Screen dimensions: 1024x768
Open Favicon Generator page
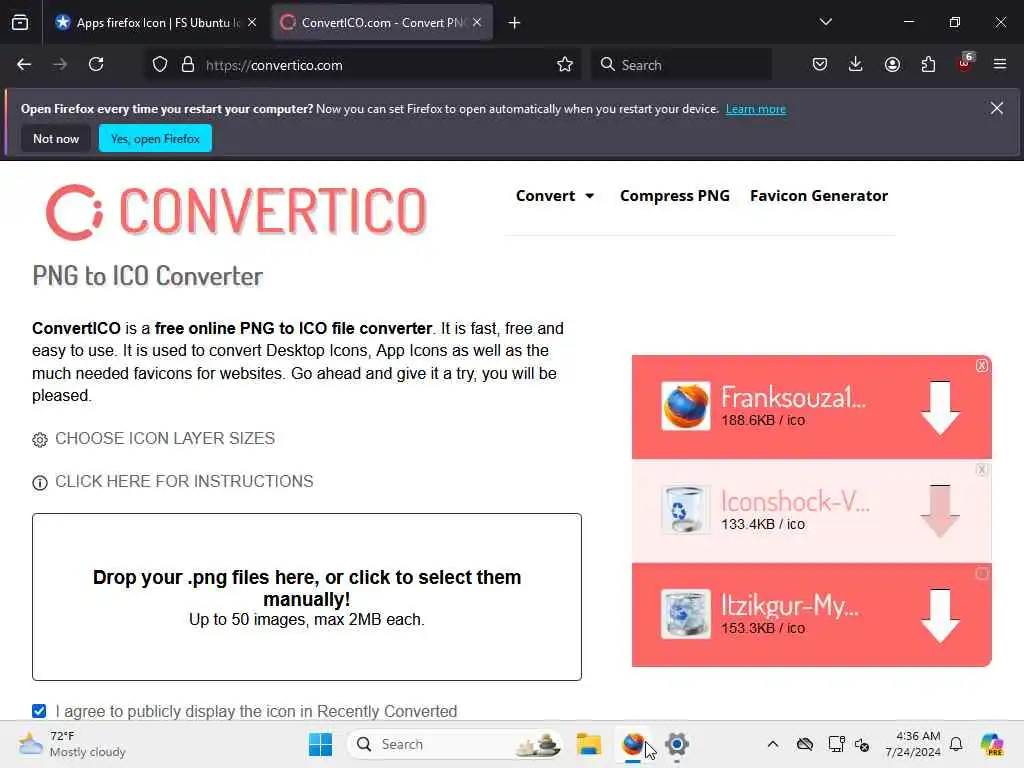(x=819, y=196)
